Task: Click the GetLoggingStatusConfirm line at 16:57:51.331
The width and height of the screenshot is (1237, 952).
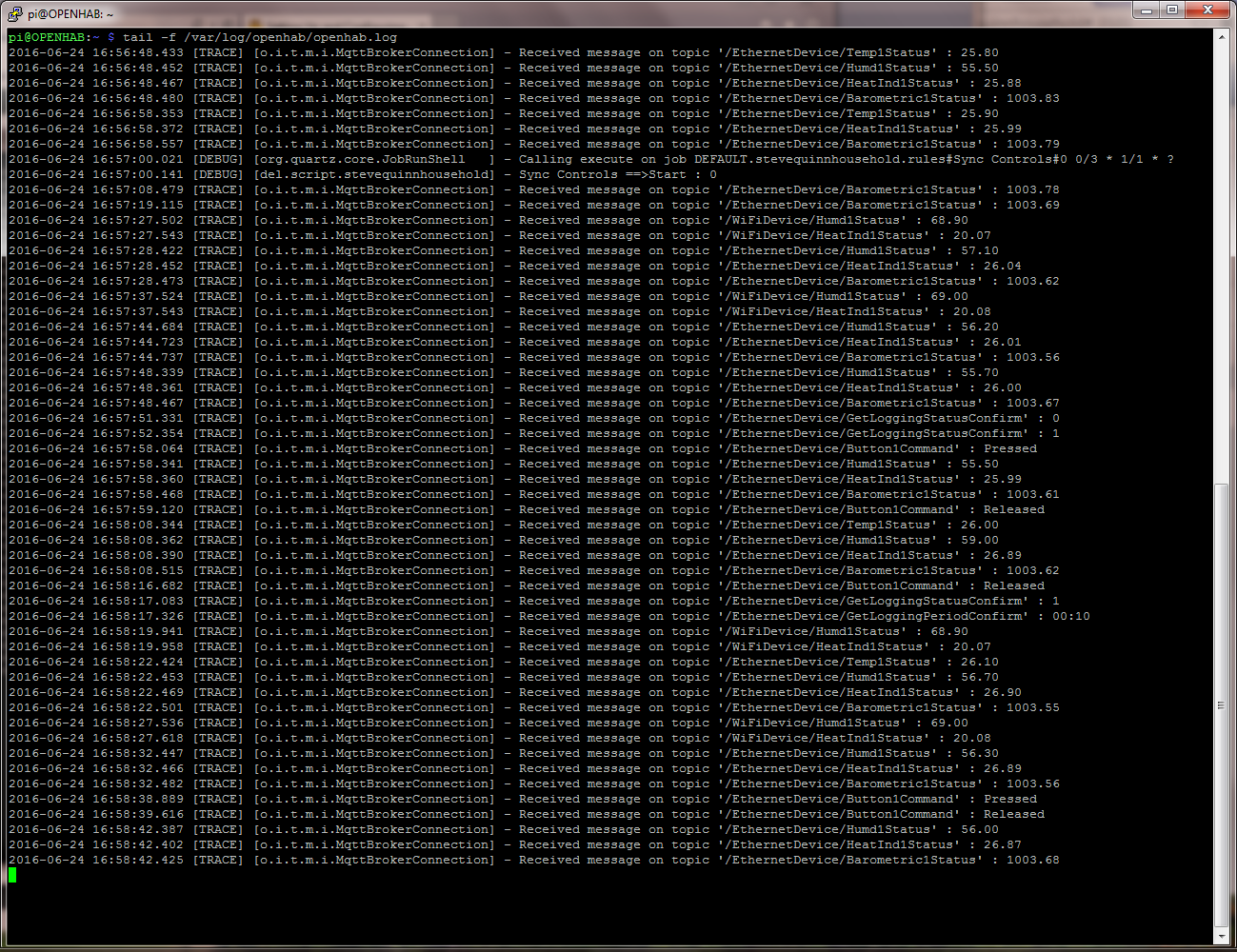Action: (534, 418)
